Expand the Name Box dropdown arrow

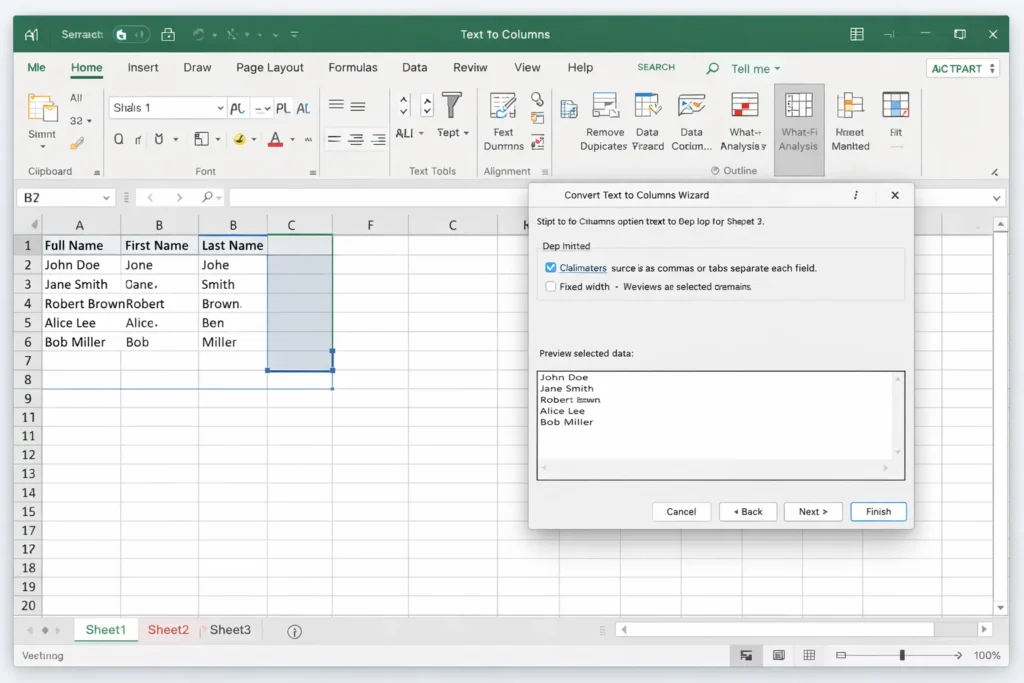click(x=104, y=198)
